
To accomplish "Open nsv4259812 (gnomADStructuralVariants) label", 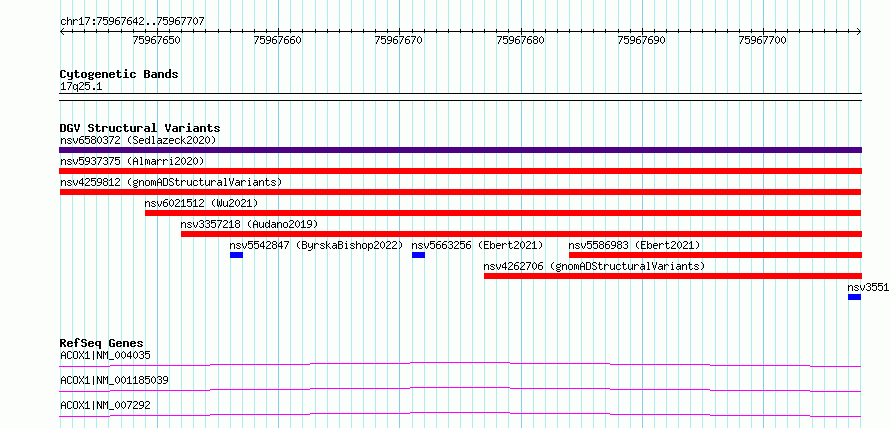I will pyautogui.click(x=171, y=182).
